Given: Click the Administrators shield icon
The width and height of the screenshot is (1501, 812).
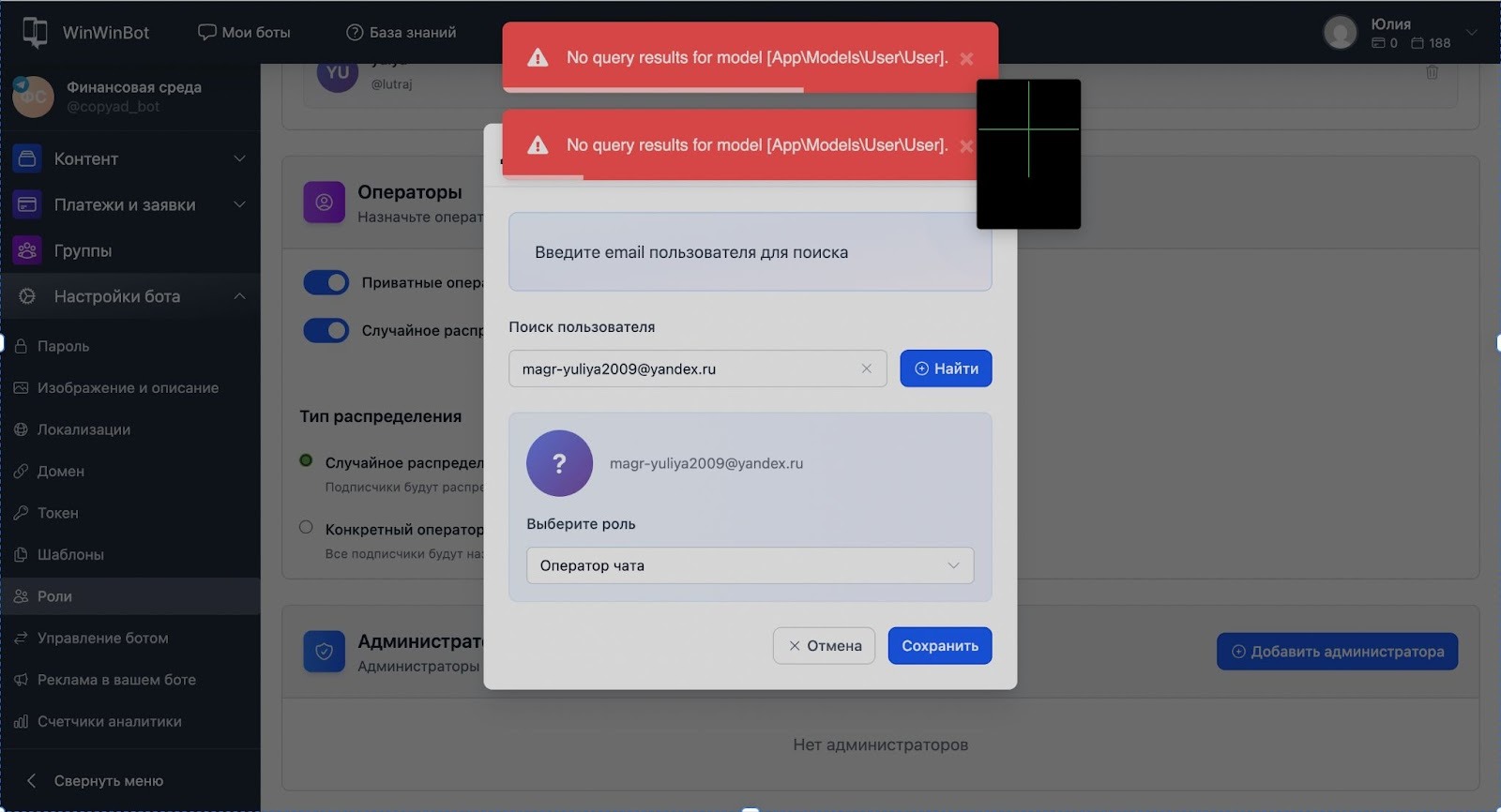Looking at the screenshot, I should pyautogui.click(x=324, y=652).
